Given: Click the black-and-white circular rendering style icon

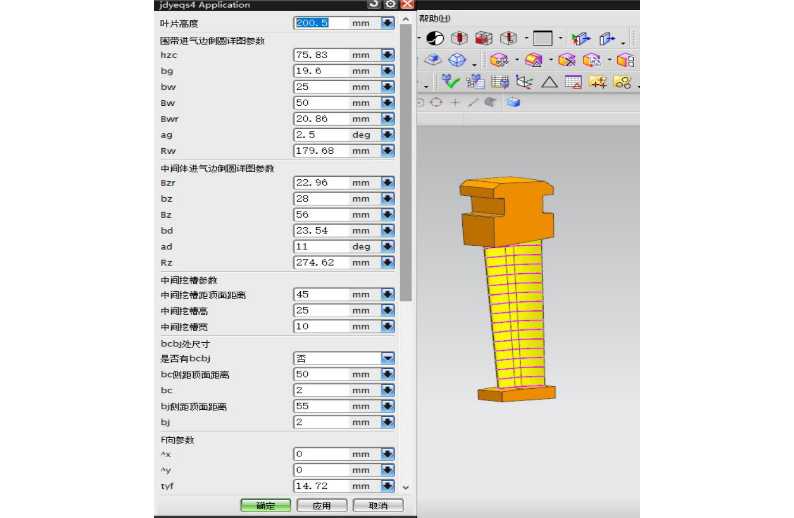Looking at the screenshot, I should 435,38.
